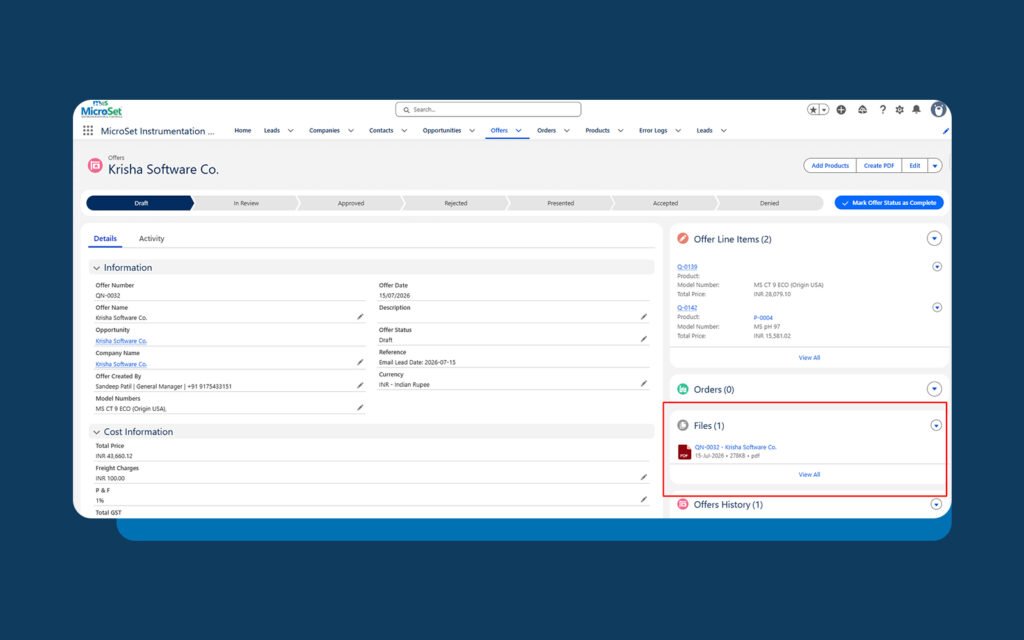
Task: Click the Offers History panel icon
Action: click(x=682, y=504)
